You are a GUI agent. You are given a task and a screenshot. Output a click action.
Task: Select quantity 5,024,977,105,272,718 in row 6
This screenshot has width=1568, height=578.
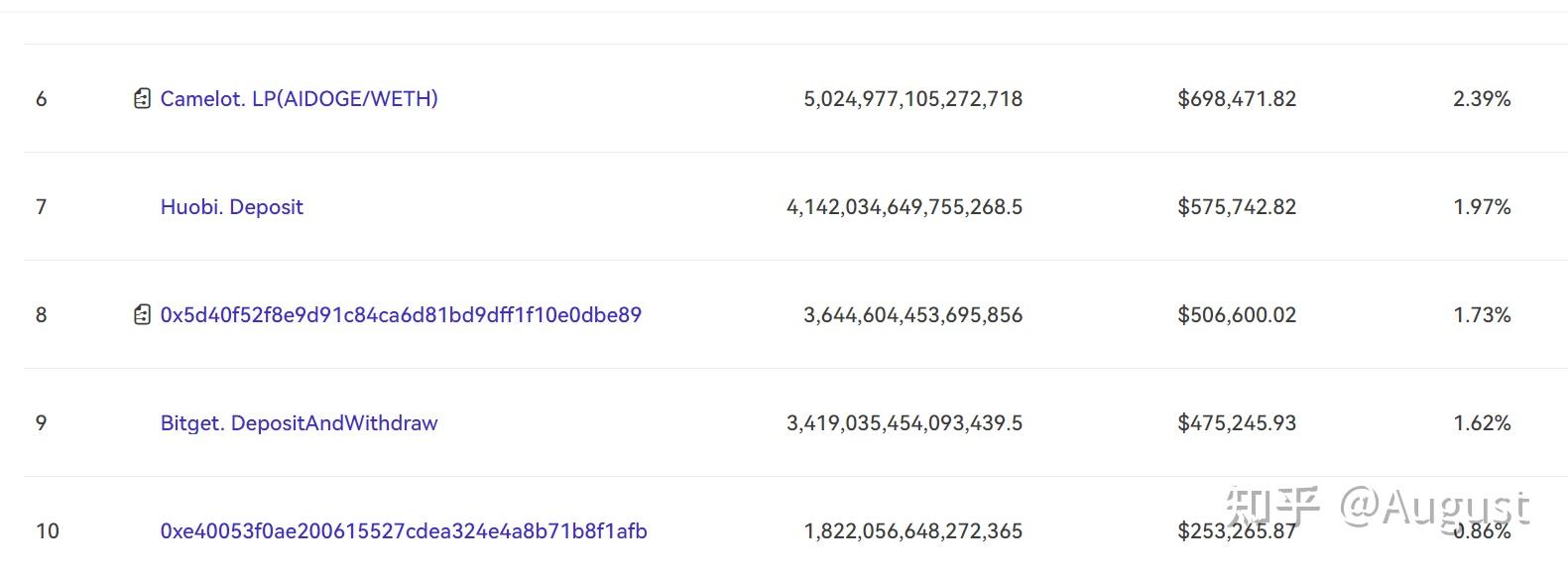coord(912,98)
